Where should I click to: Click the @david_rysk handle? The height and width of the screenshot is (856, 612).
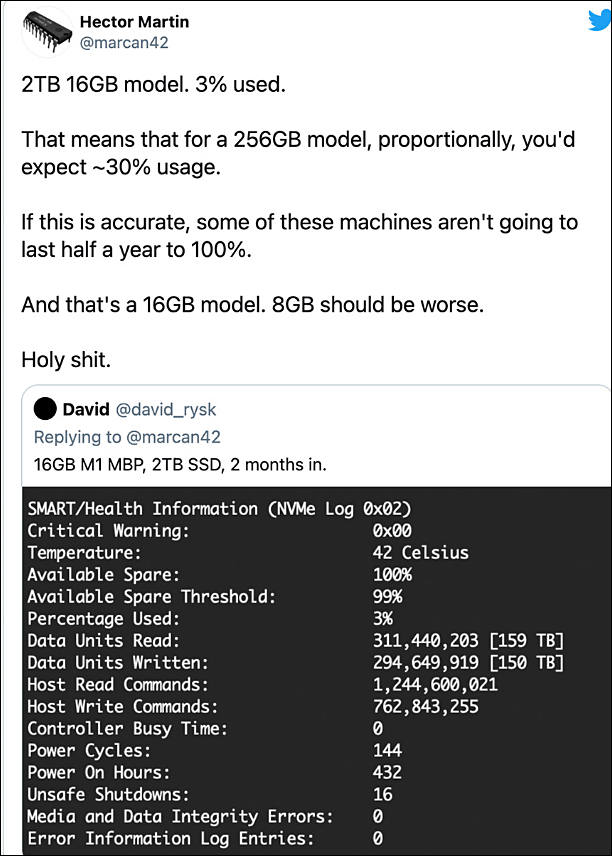click(x=166, y=409)
